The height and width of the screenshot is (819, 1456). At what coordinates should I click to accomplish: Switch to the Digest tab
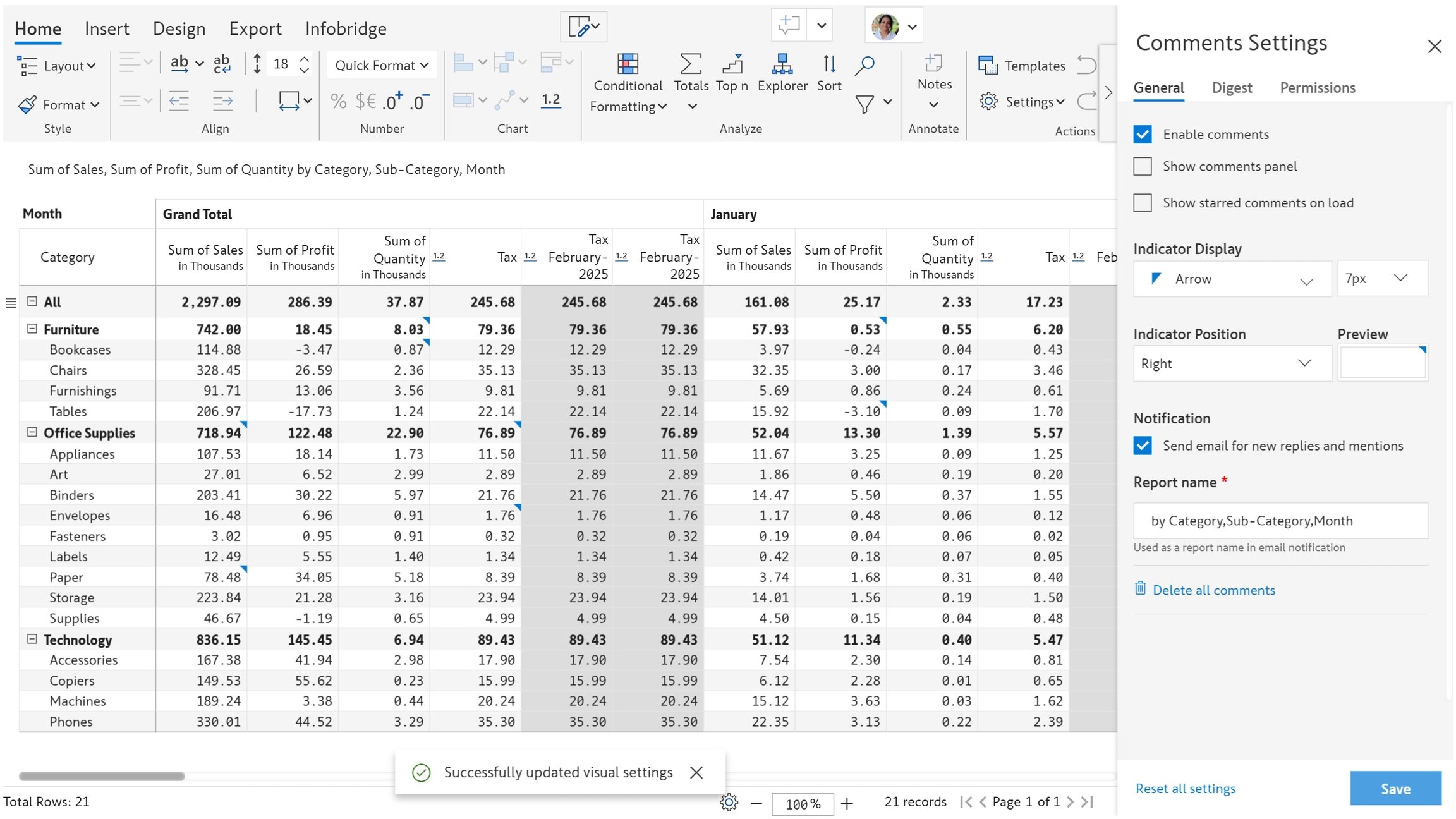tap(1232, 88)
